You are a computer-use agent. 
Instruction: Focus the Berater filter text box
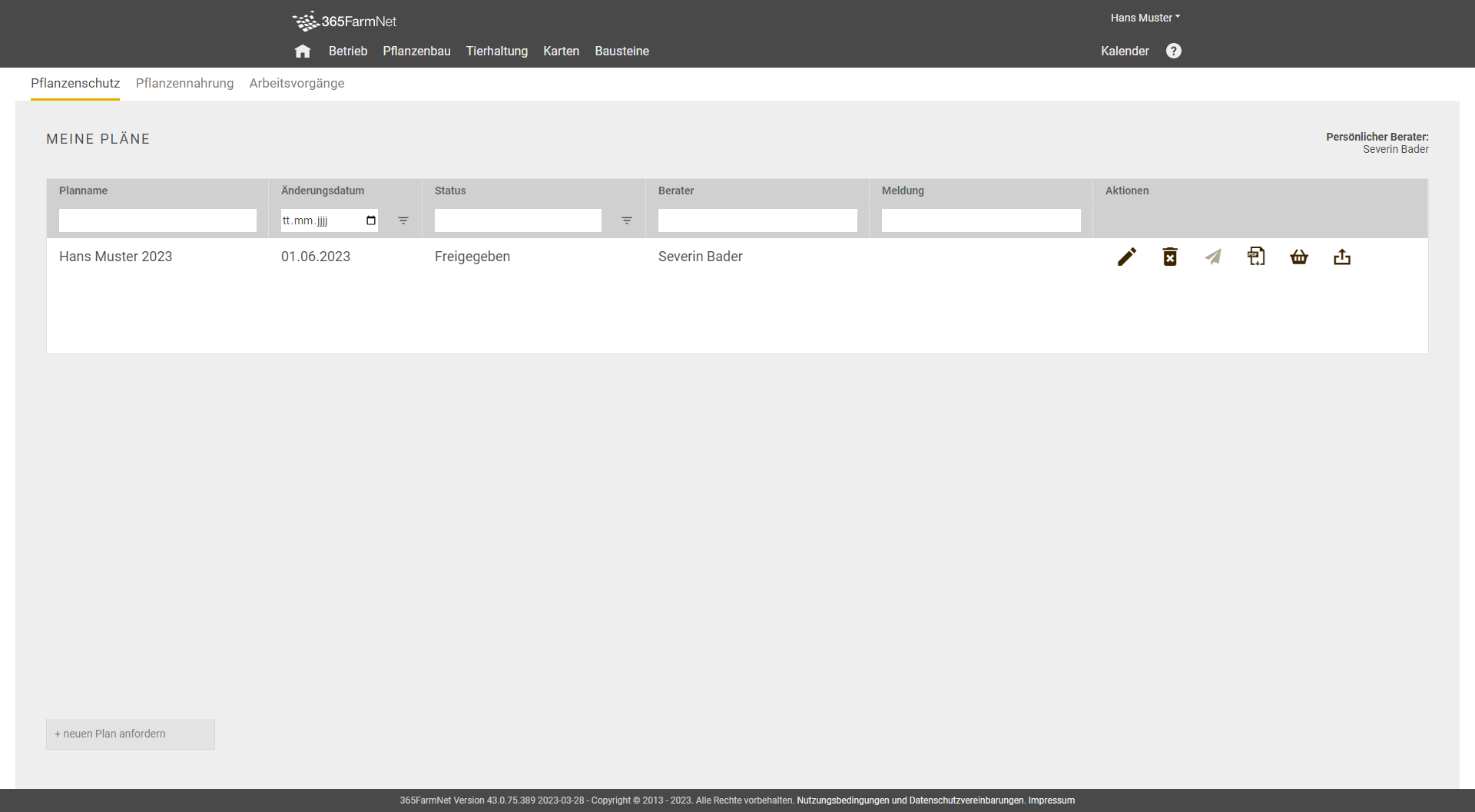click(x=757, y=220)
